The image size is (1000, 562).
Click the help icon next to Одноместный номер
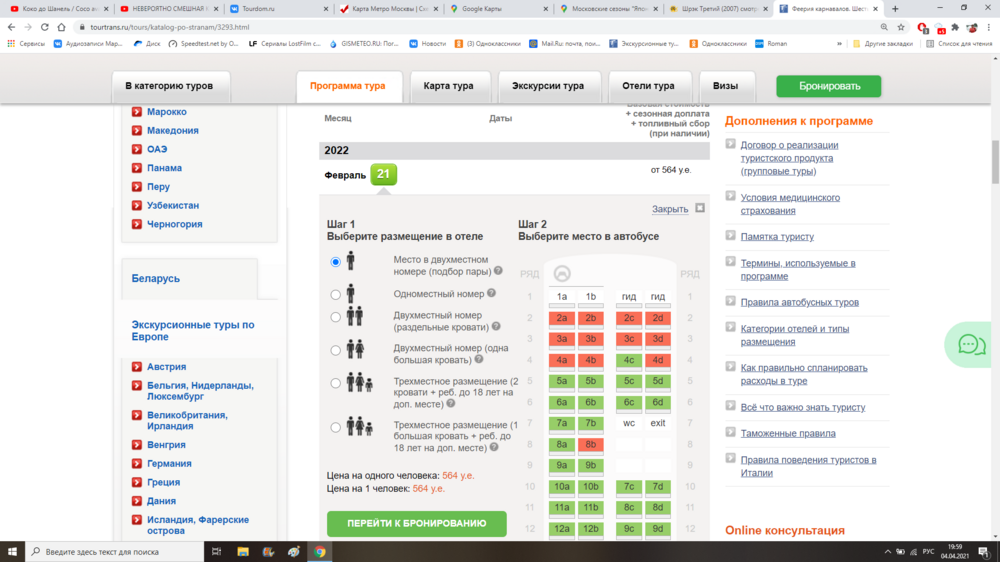(492, 294)
